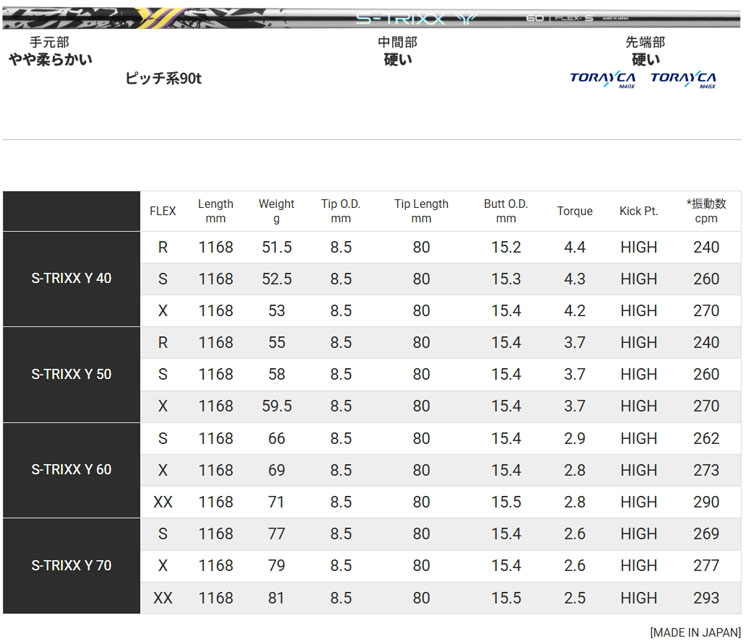Click the Weight g column header
The image size is (750, 643).
276,211
